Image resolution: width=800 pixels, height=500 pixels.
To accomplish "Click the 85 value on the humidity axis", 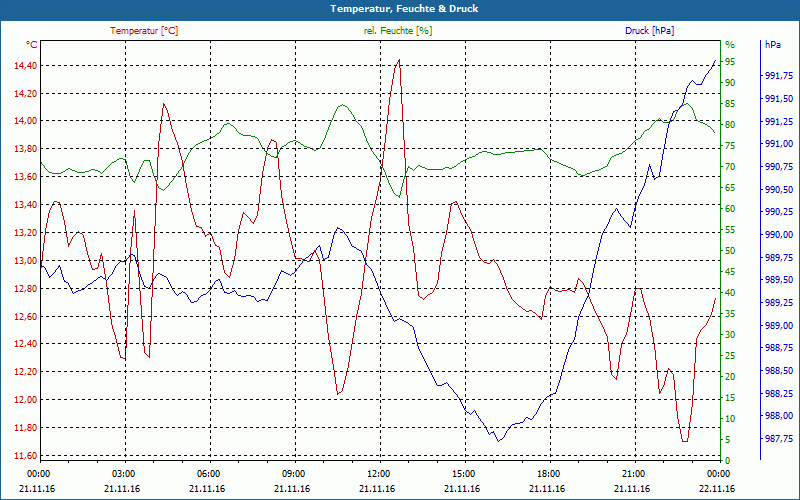I will point(730,104).
